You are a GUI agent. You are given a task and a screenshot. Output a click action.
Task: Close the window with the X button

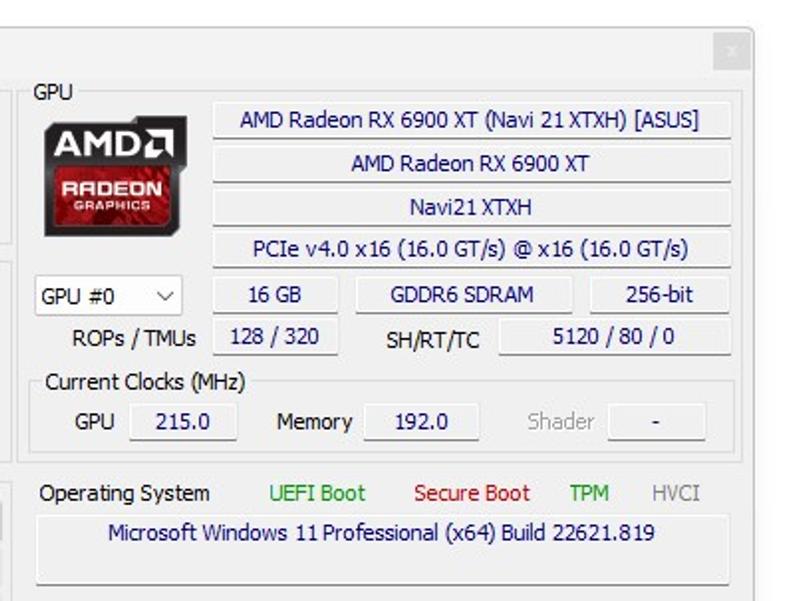[x=732, y=51]
